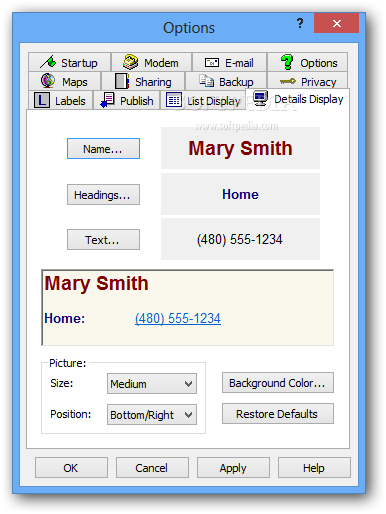Viewport: 386px width, 514px height.
Task: Go to the E-mail tab
Action: (229, 62)
